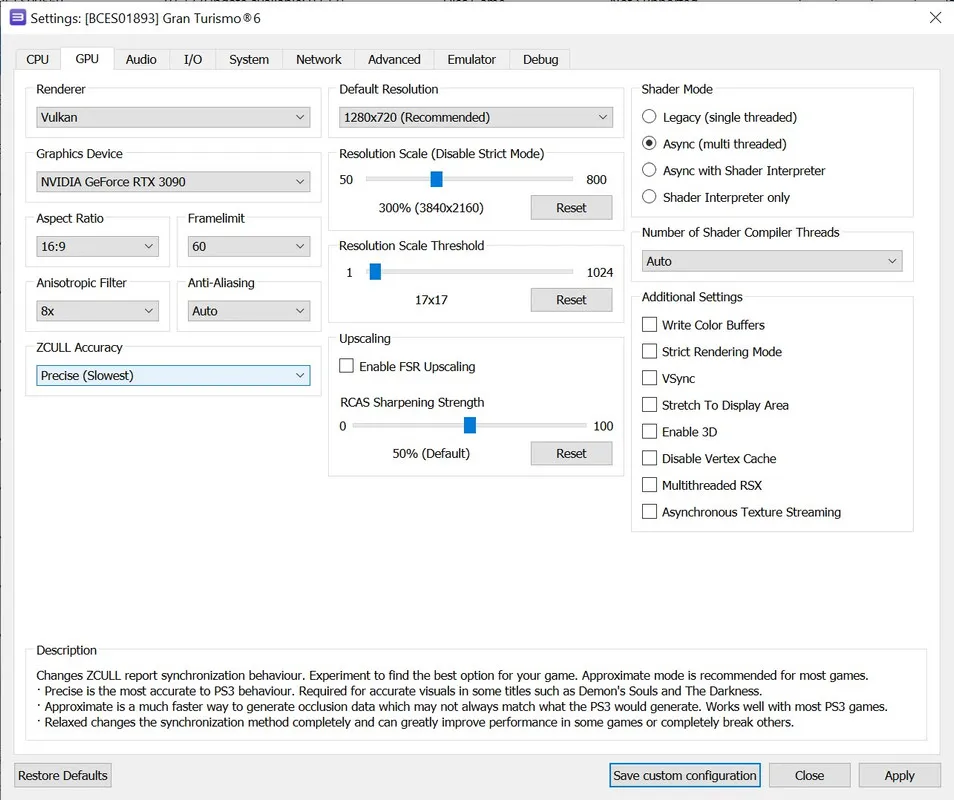The height and width of the screenshot is (800, 954).
Task: Go to the I/O tab
Action: (193, 59)
